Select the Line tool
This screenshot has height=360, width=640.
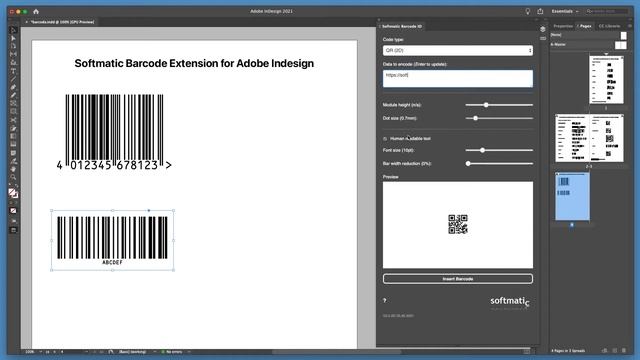point(13,79)
